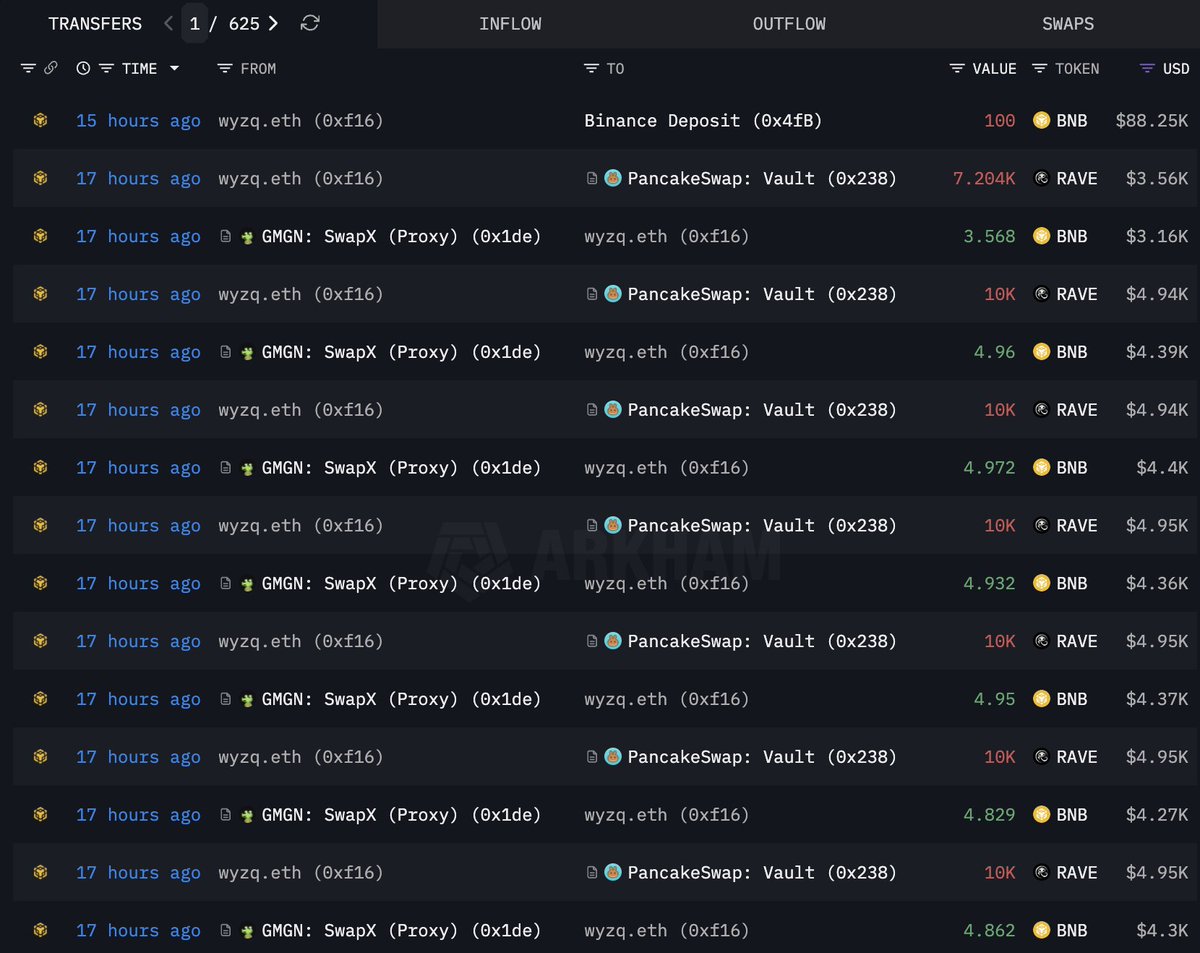Open the FROM column filter
This screenshot has width=1200, height=953.
[x=225, y=68]
